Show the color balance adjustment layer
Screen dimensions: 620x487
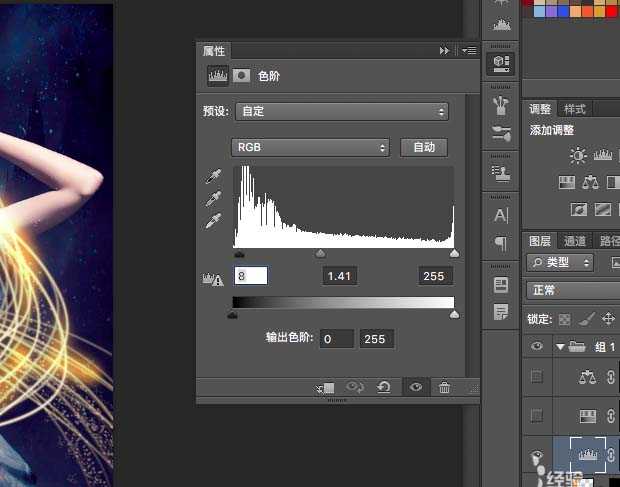point(537,377)
